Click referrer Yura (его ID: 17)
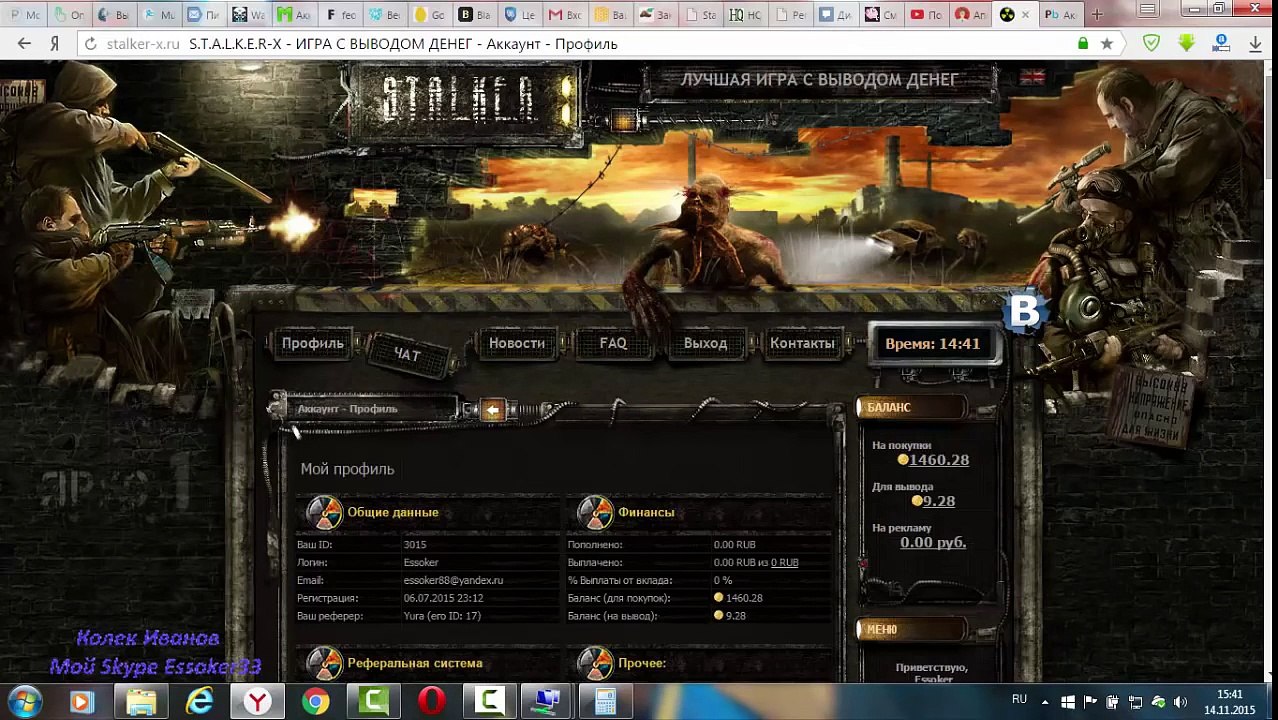1278x720 pixels. (442, 616)
